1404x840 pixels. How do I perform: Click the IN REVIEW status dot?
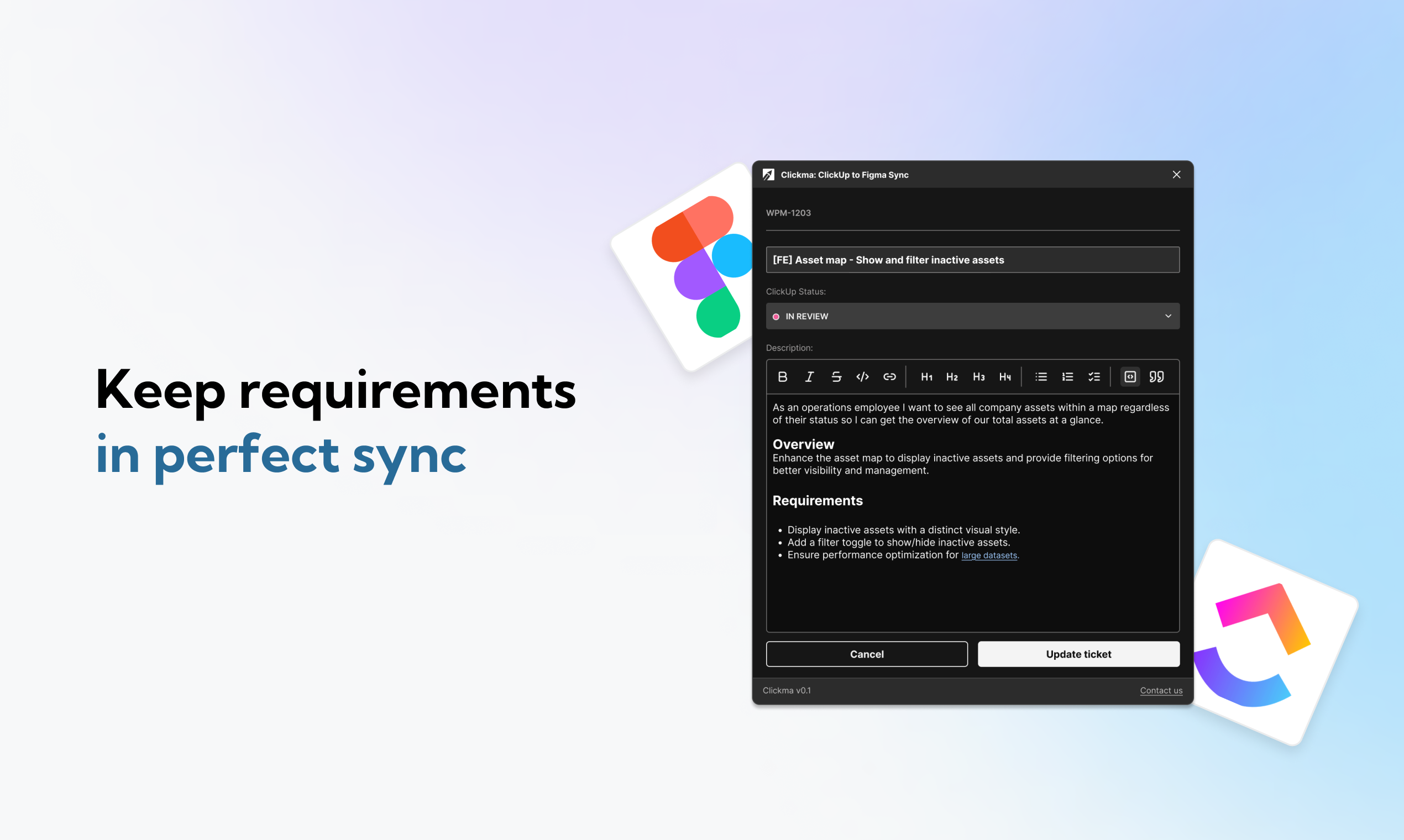tap(776, 317)
